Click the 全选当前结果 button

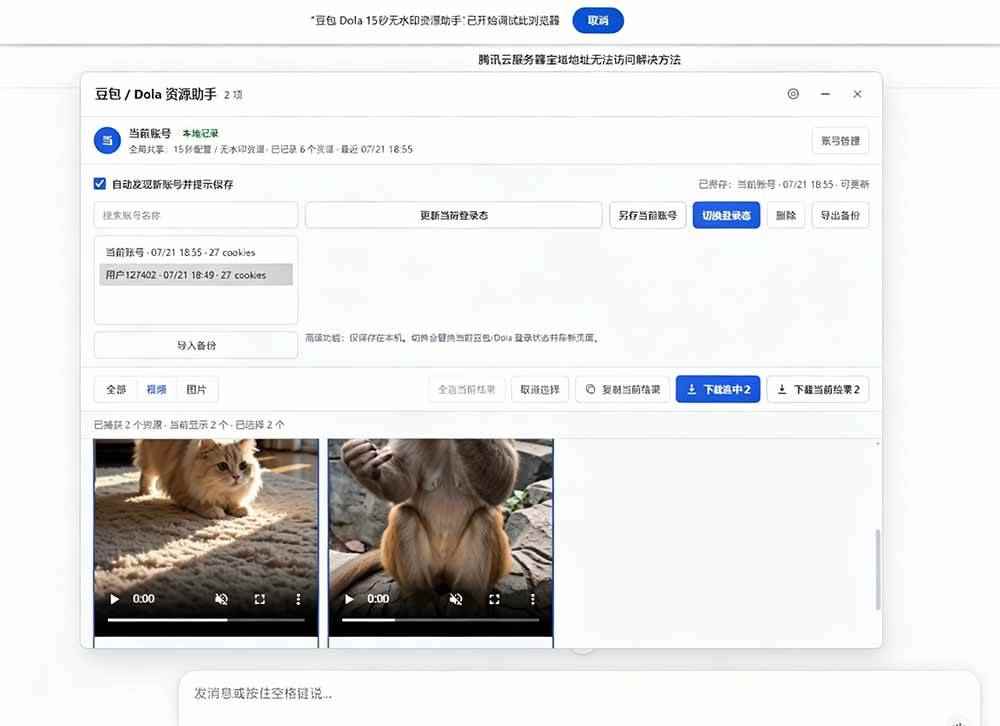coord(466,389)
